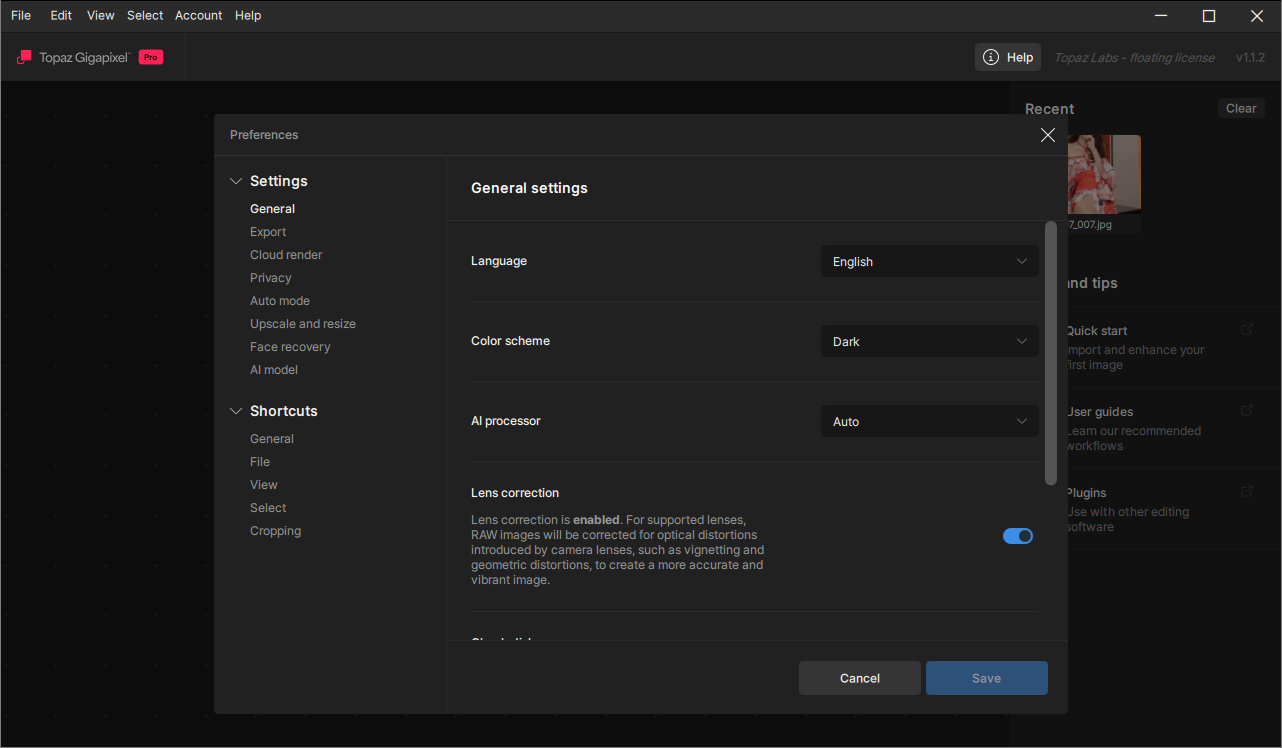Image resolution: width=1282 pixels, height=748 pixels.
Task: Select Face recovery settings item
Action: click(290, 347)
